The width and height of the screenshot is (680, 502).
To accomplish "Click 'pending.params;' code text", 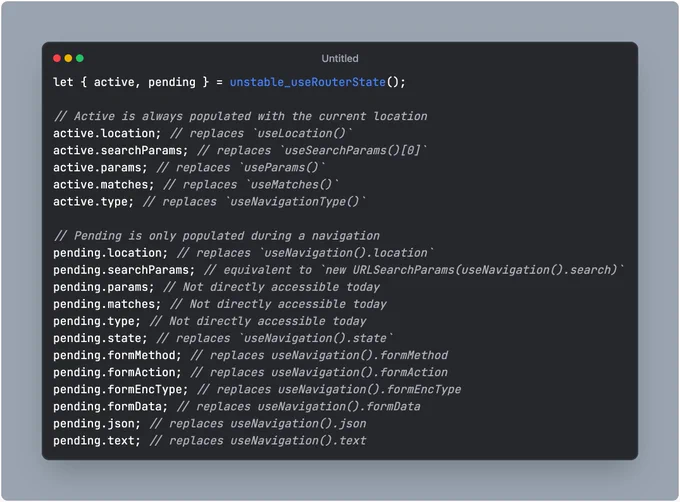I will pyautogui.click(x=104, y=287).
